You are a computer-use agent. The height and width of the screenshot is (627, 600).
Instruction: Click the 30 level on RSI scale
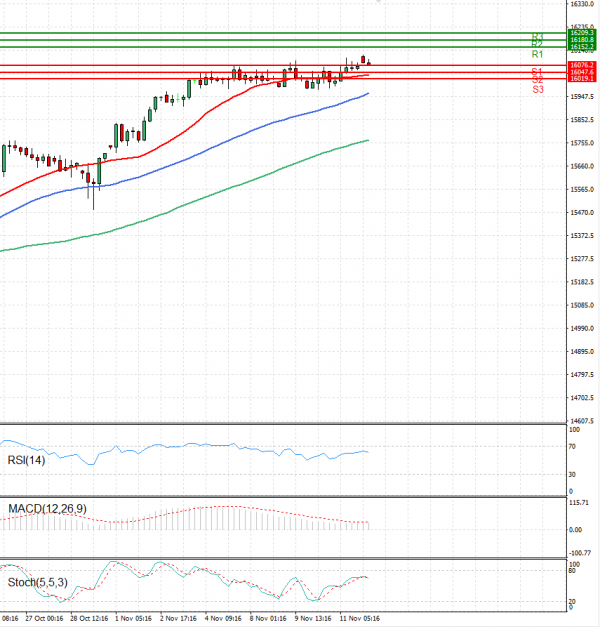tap(572, 475)
